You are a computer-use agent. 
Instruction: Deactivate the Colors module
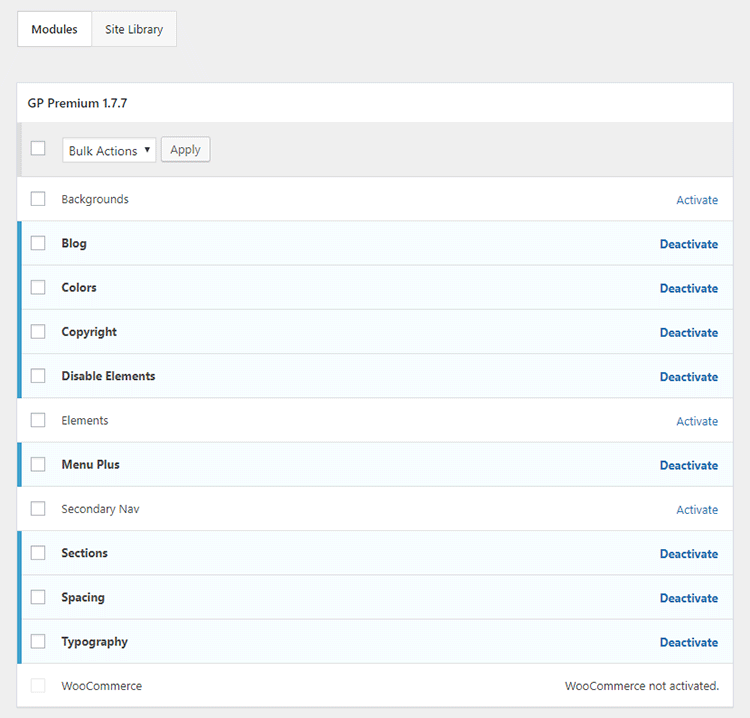(689, 288)
